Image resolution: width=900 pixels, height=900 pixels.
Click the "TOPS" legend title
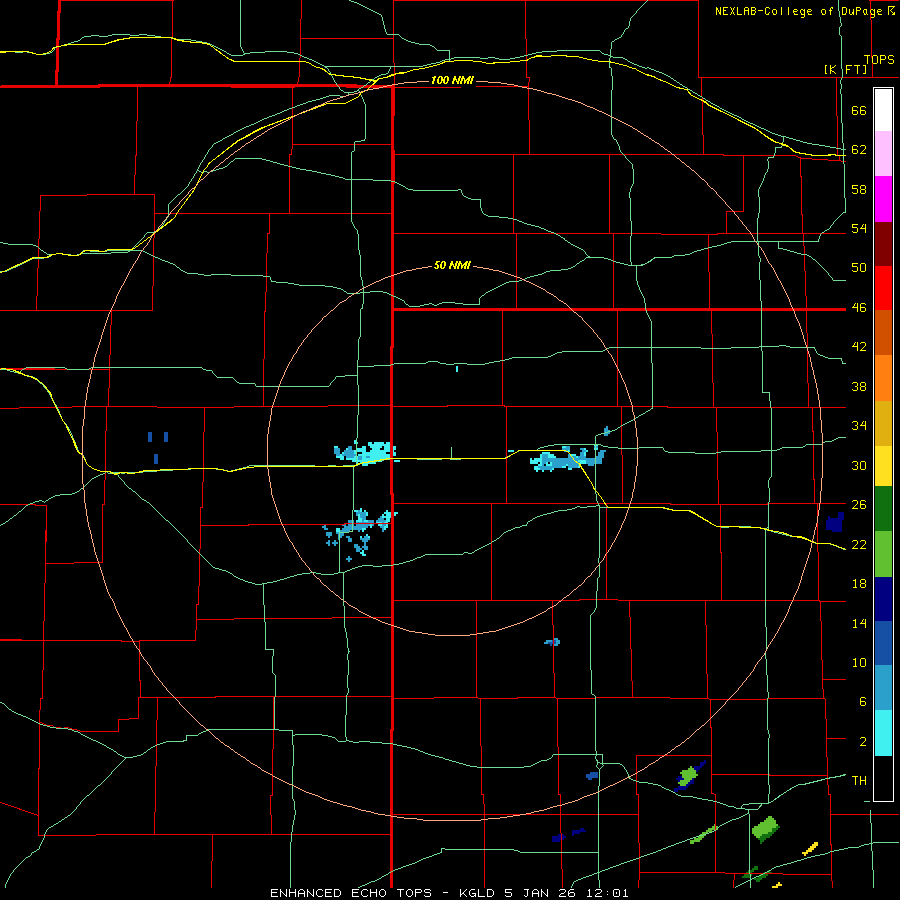[x=879, y=60]
